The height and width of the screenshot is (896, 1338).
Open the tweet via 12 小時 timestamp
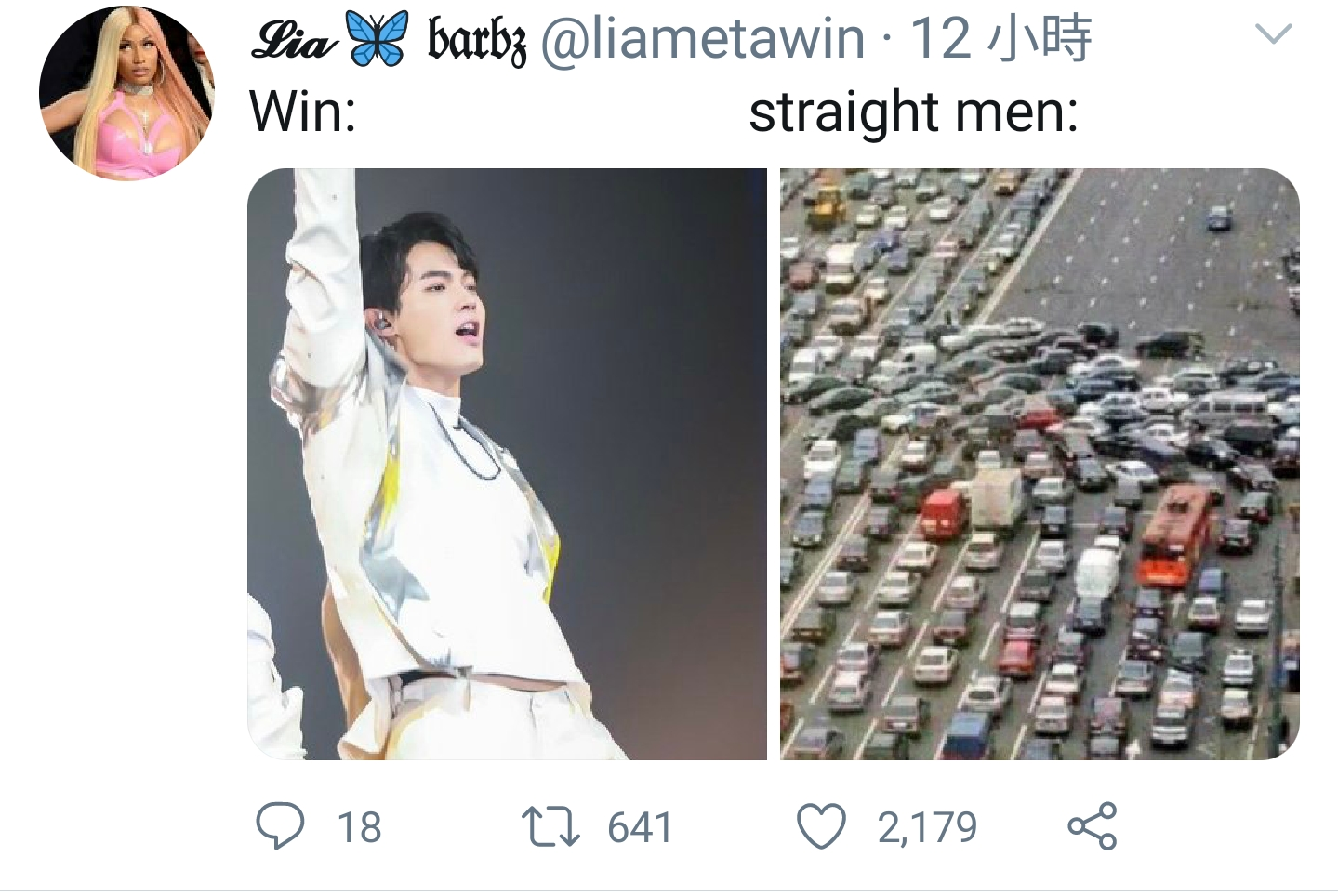tap(1000, 39)
